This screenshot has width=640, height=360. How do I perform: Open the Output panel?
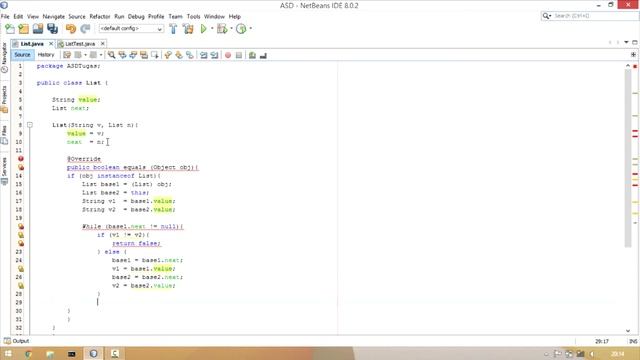(x=17, y=341)
